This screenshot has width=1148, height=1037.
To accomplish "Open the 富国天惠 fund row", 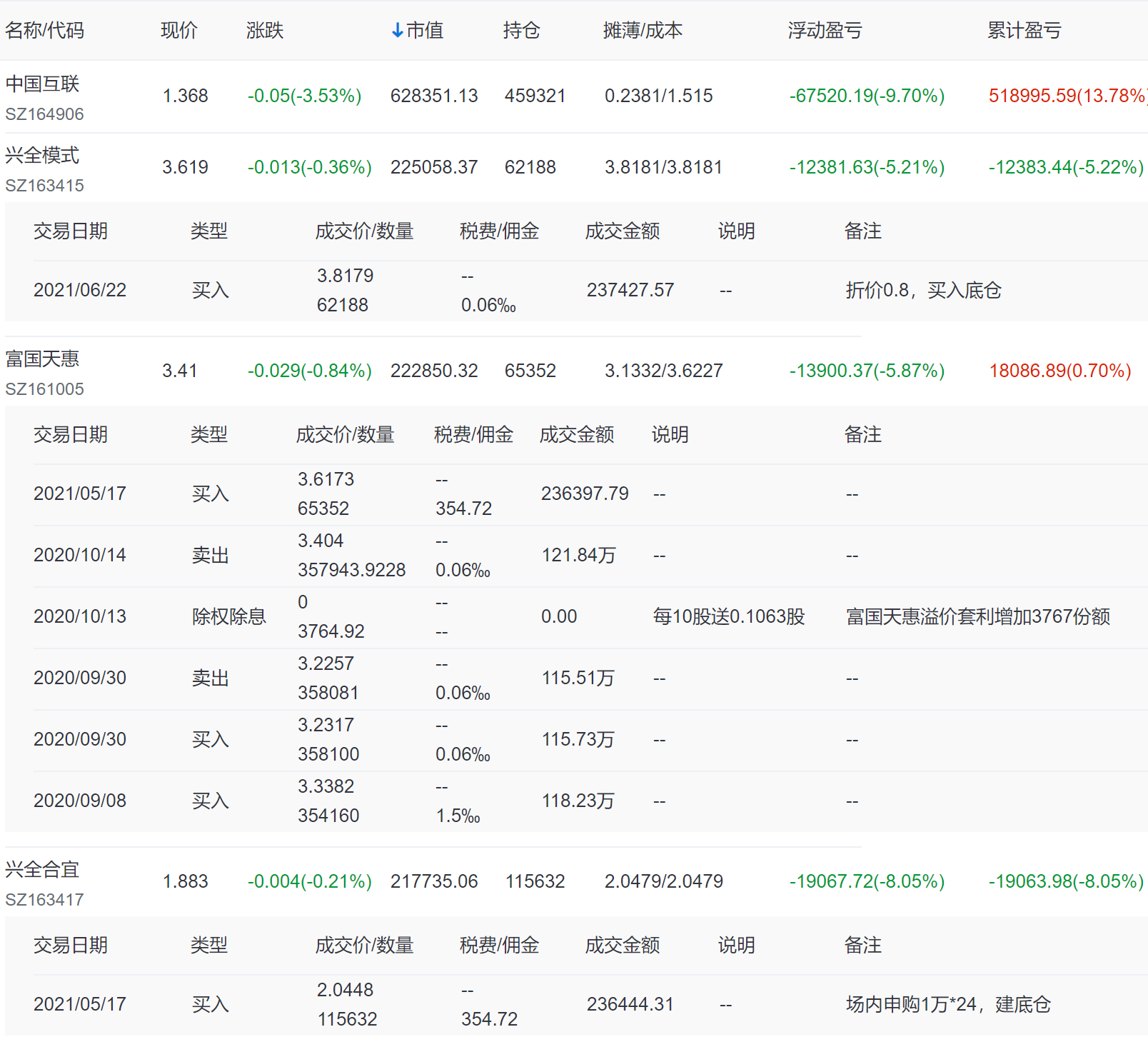I will pos(574,371).
